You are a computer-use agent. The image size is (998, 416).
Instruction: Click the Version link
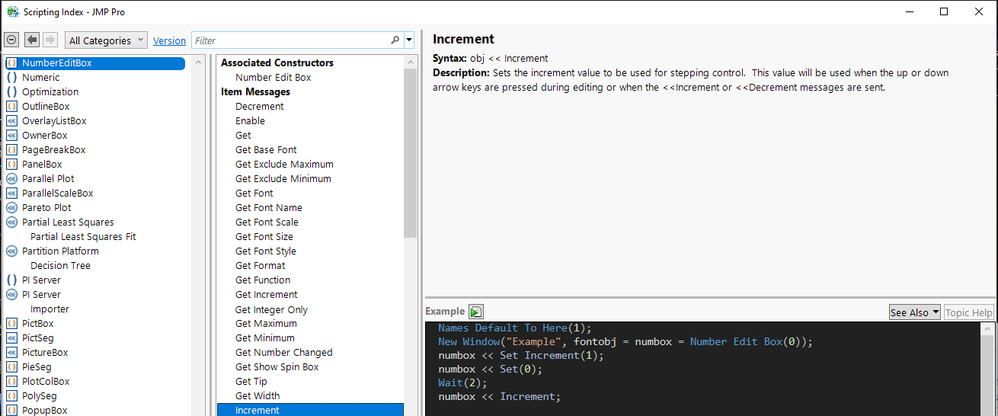(x=169, y=41)
